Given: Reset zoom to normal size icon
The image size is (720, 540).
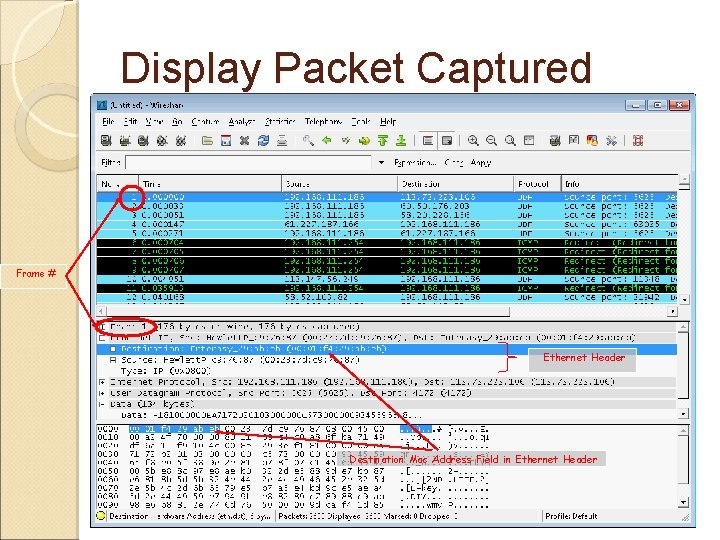Looking at the screenshot, I should click(x=510, y=141).
